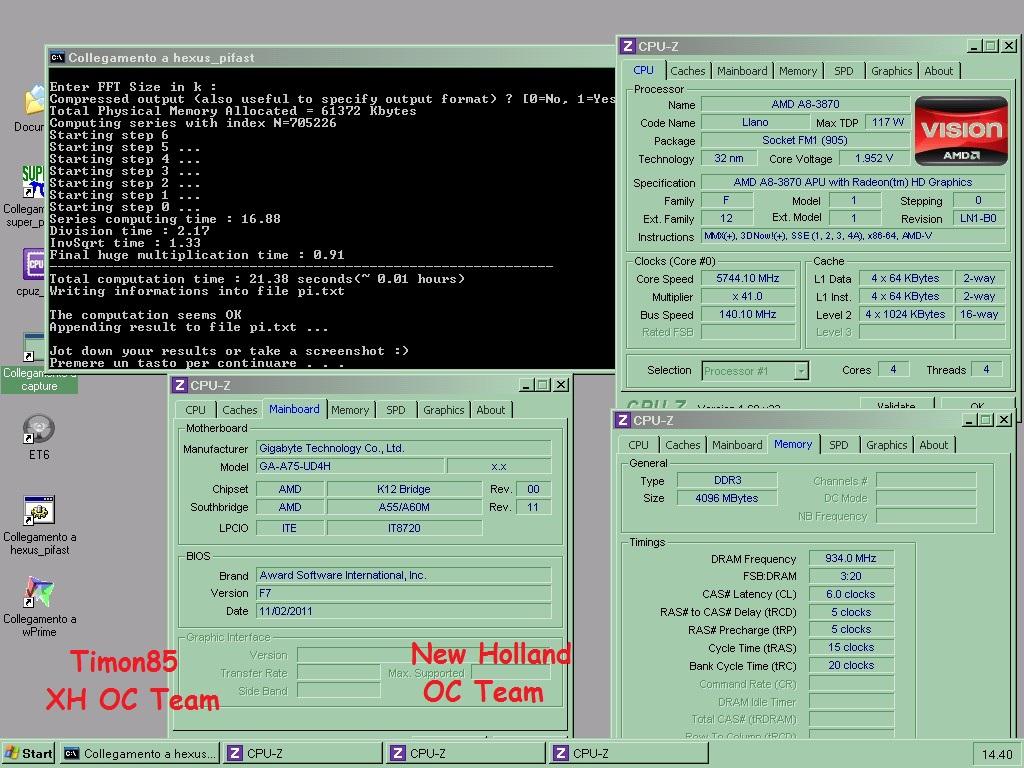Select Graphics tab in Memory CPU-Z window
The height and width of the screenshot is (768, 1024).
[886, 445]
